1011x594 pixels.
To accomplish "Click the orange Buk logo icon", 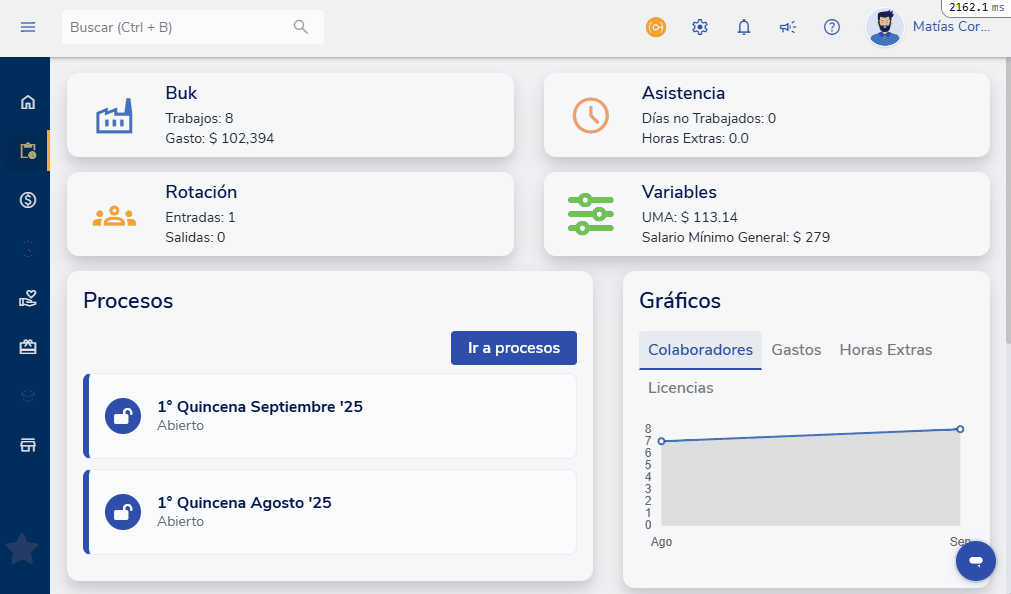I will tap(655, 27).
